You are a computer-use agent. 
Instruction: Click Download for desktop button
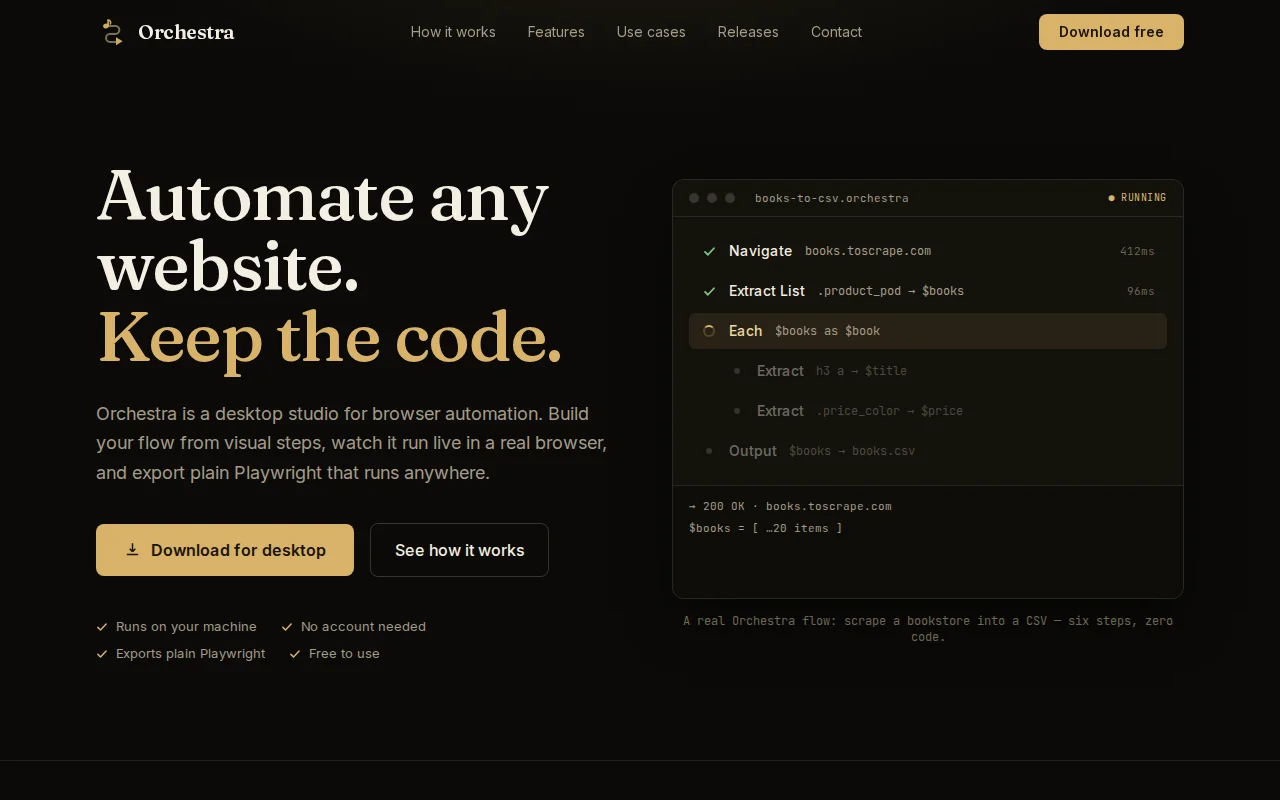(225, 550)
